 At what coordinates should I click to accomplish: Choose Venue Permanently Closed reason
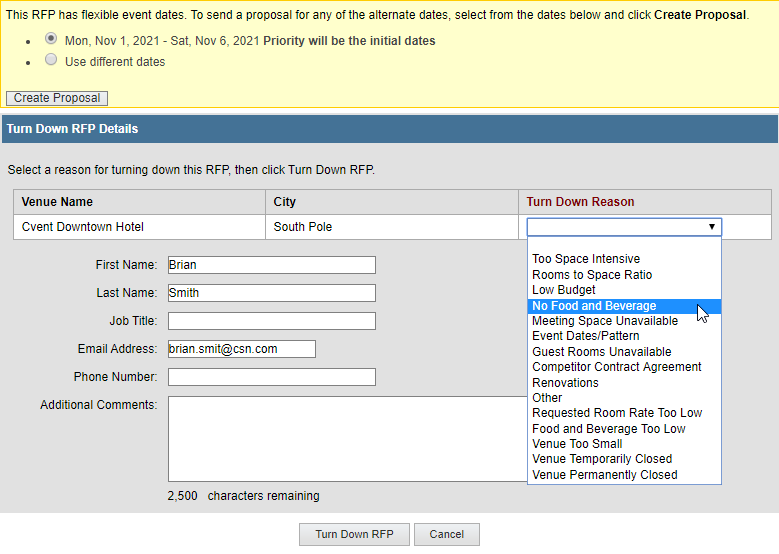pyautogui.click(x=624, y=475)
